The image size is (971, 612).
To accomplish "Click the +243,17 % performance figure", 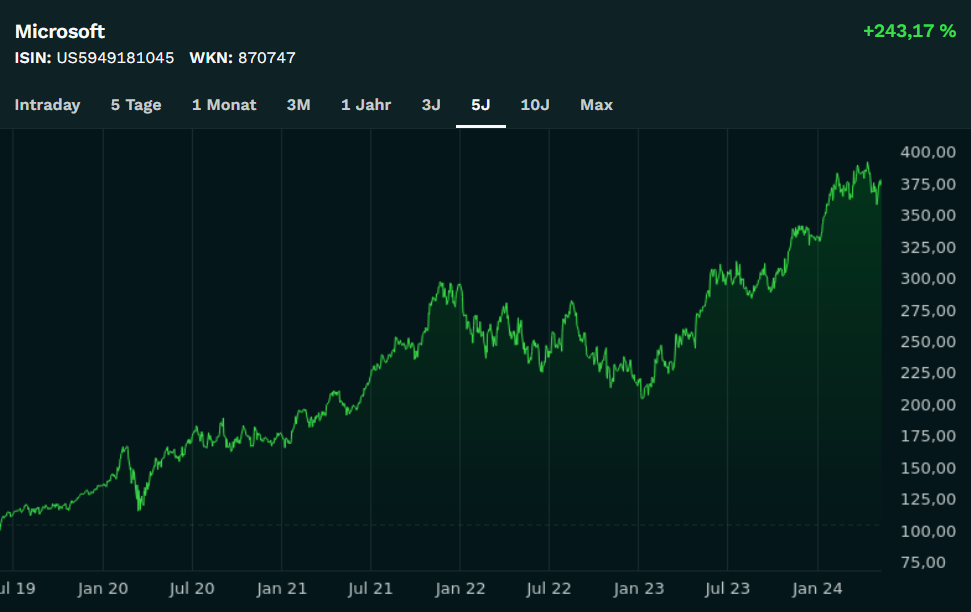I will (909, 32).
